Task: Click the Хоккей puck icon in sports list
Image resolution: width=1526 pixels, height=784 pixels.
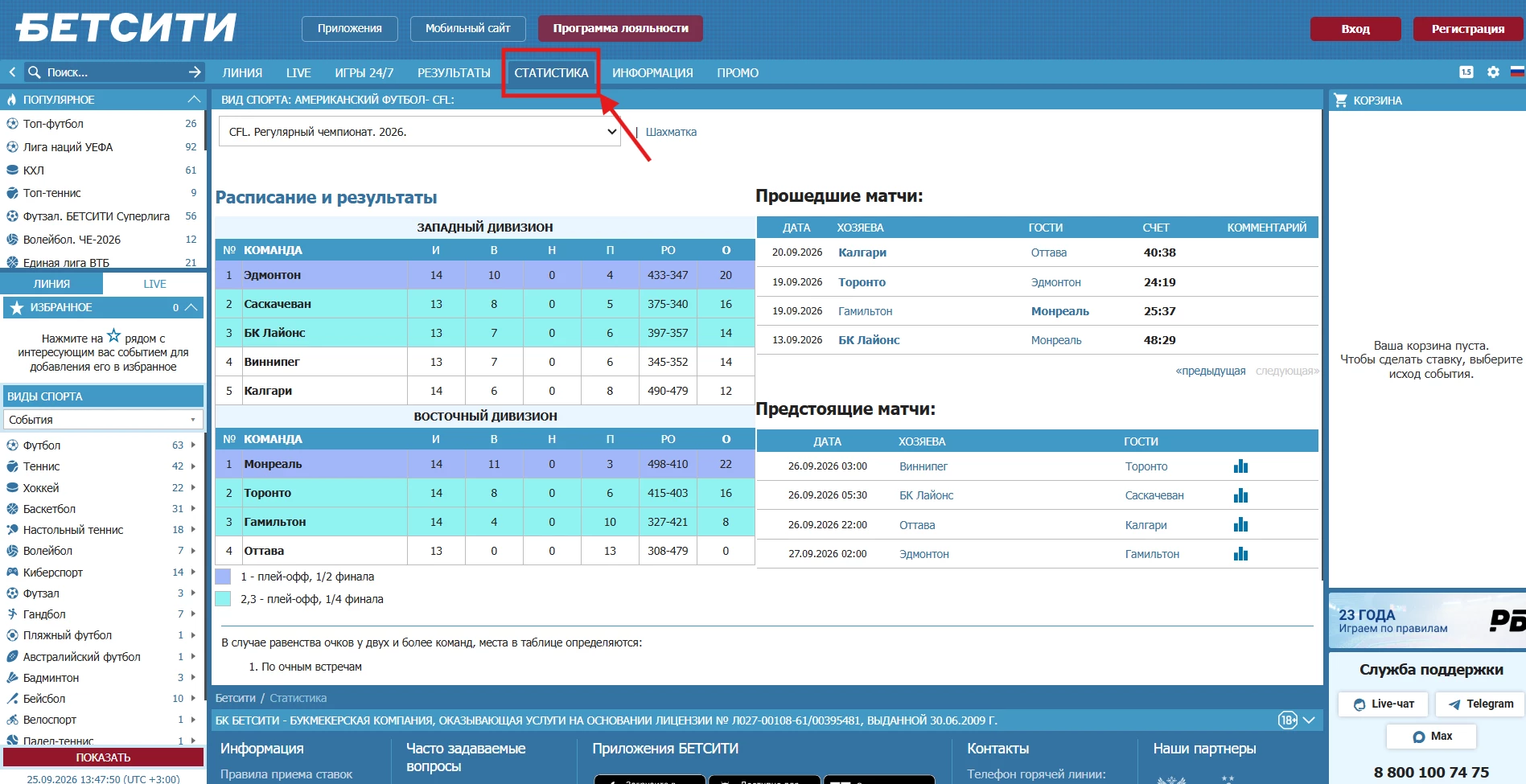Action: click(x=12, y=488)
